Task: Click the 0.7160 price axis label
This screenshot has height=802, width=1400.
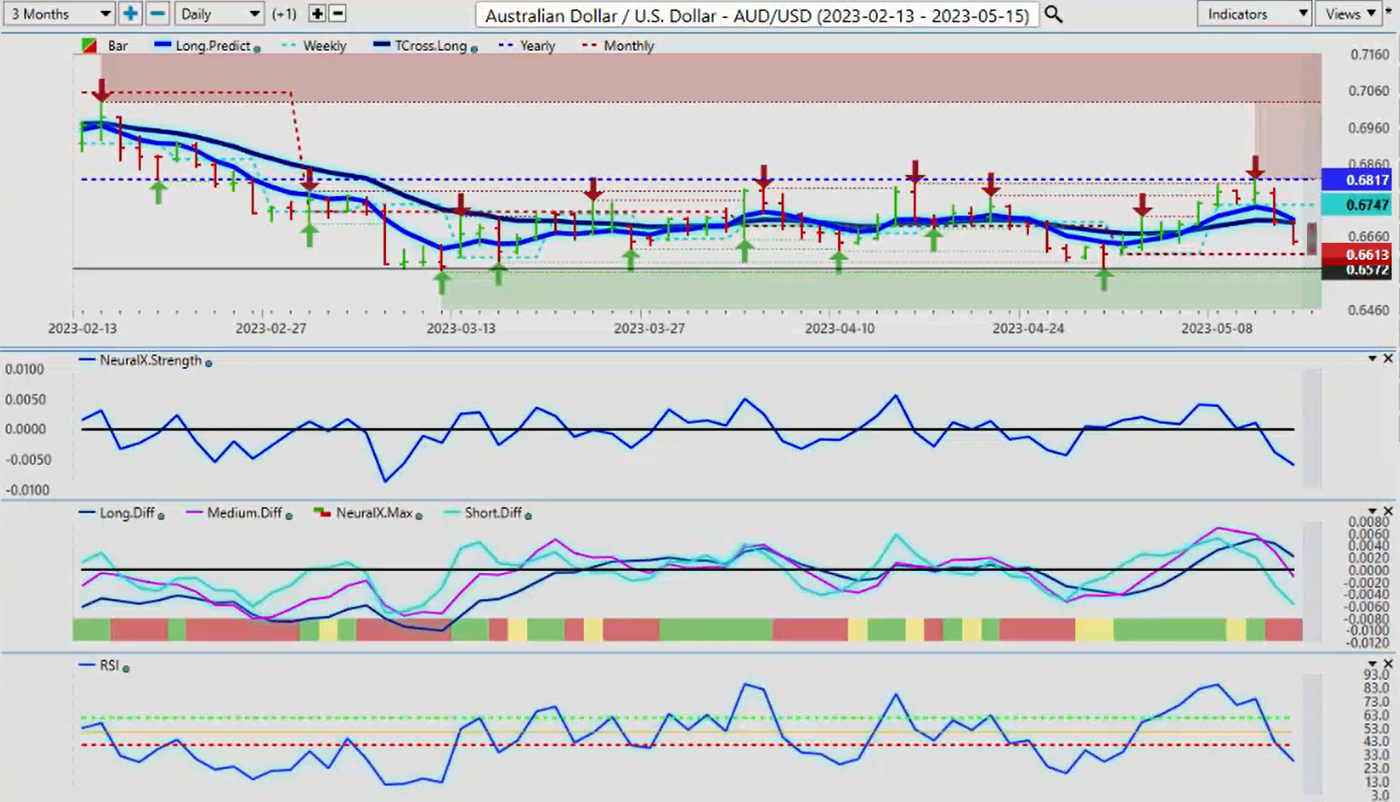Action: pos(1369,55)
